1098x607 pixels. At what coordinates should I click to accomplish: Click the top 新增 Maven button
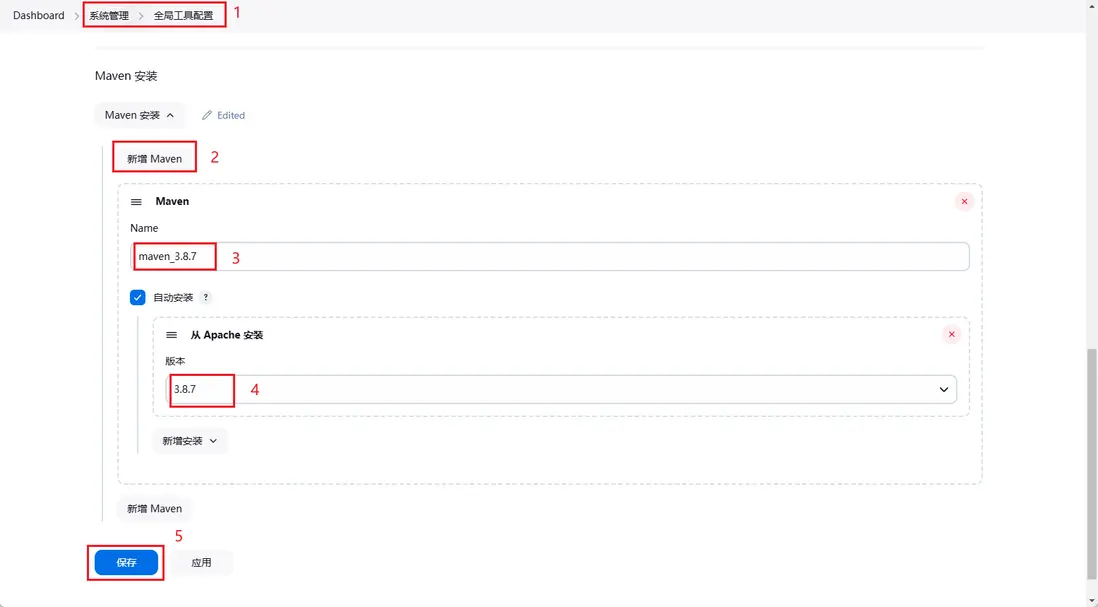click(x=154, y=159)
